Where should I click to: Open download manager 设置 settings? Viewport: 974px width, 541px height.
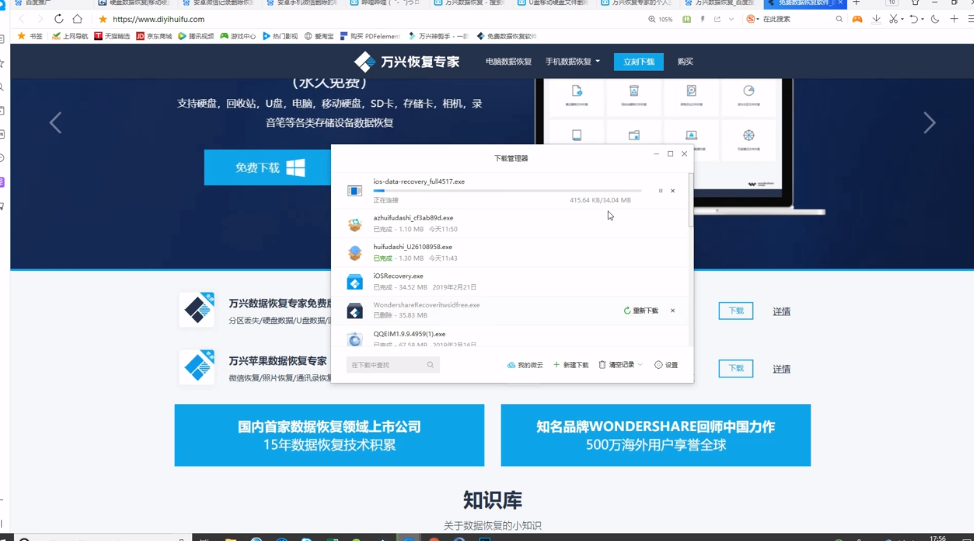tap(666, 365)
